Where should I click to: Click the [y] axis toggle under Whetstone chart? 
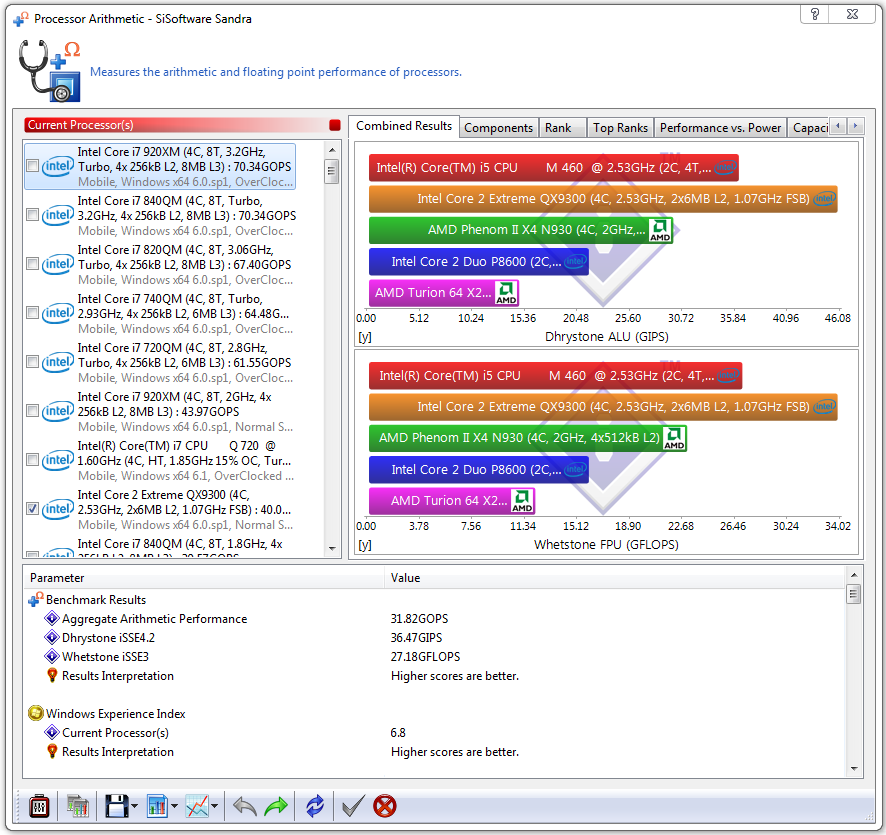coord(365,545)
